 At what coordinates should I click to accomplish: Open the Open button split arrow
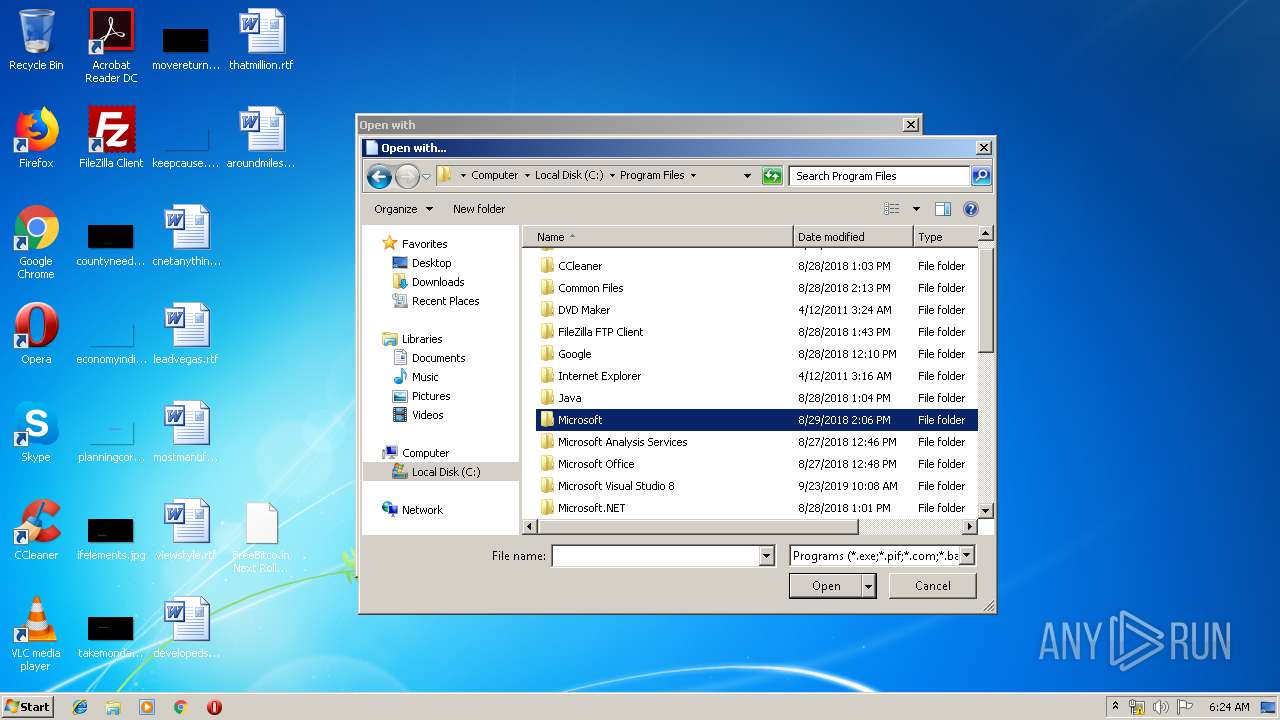[869, 586]
